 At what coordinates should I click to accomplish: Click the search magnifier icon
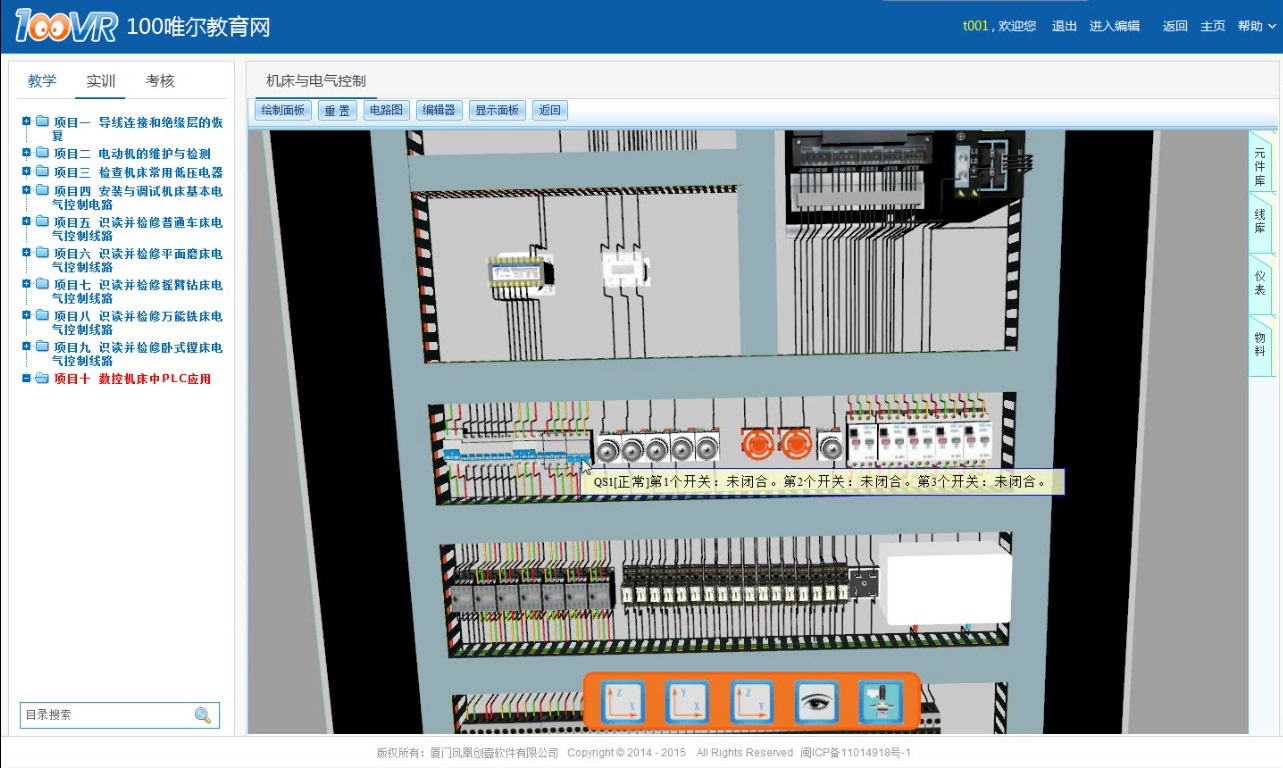coord(203,715)
